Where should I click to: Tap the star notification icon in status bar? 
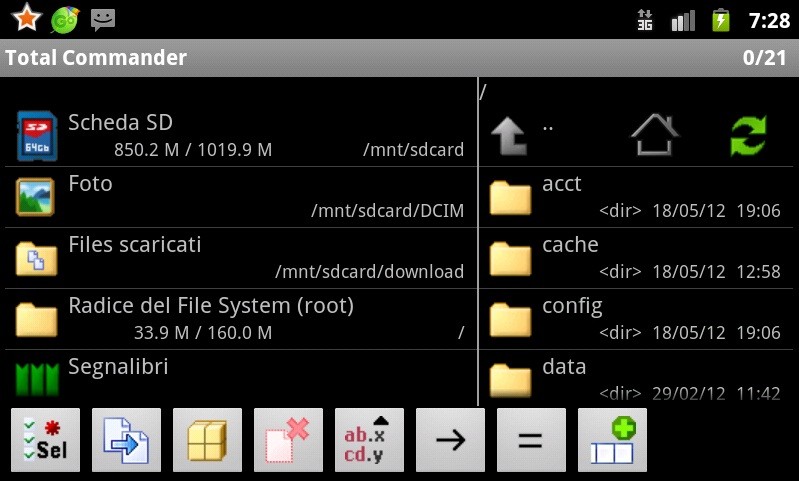click(x=26, y=18)
